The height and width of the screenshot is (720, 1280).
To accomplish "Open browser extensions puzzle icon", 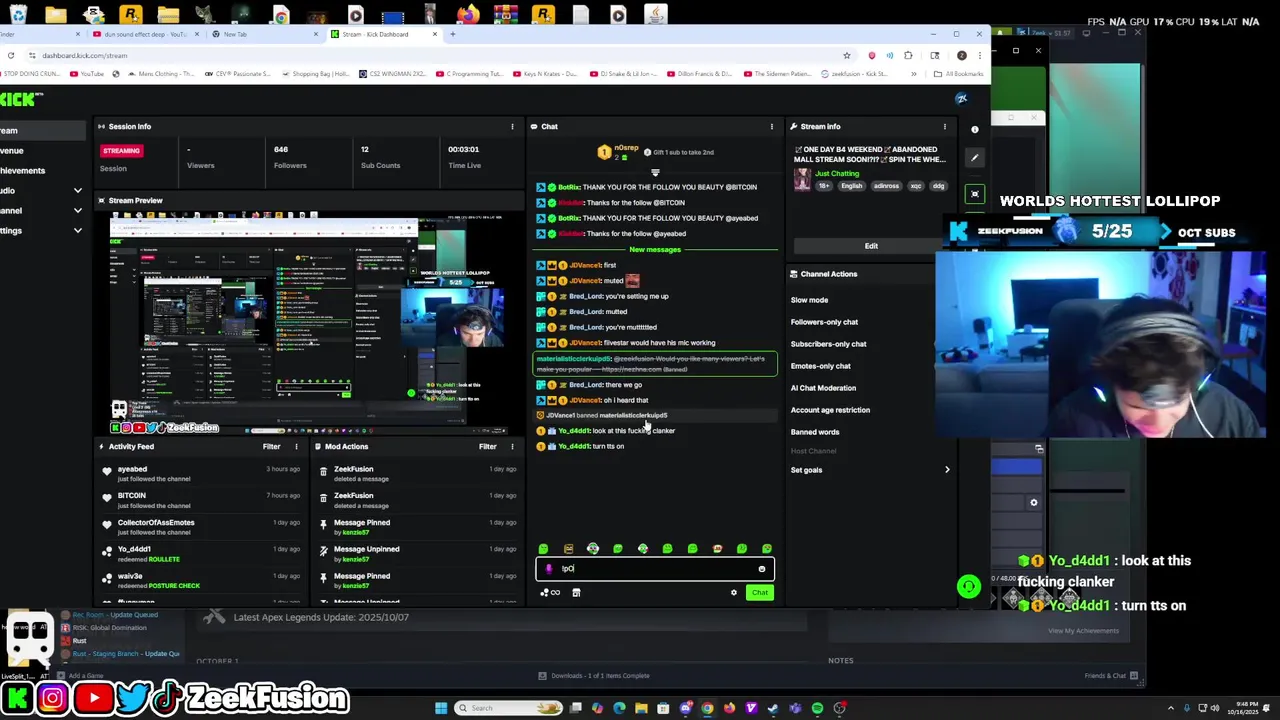I will (x=908, y=55).
